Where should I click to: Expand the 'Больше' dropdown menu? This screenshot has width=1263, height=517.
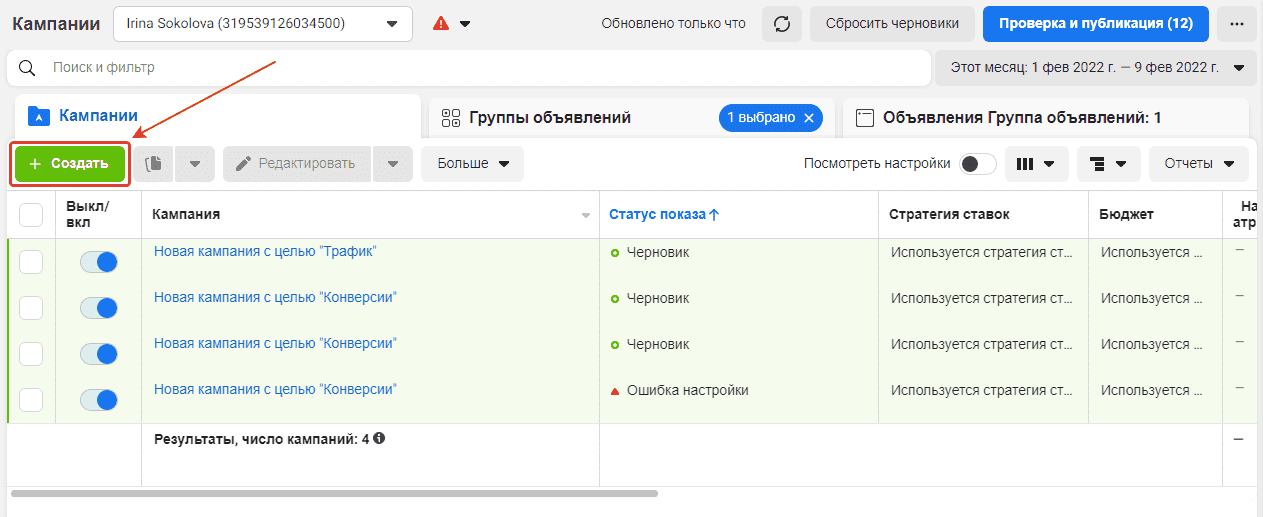pyautogui.click(x=472, y=164)
